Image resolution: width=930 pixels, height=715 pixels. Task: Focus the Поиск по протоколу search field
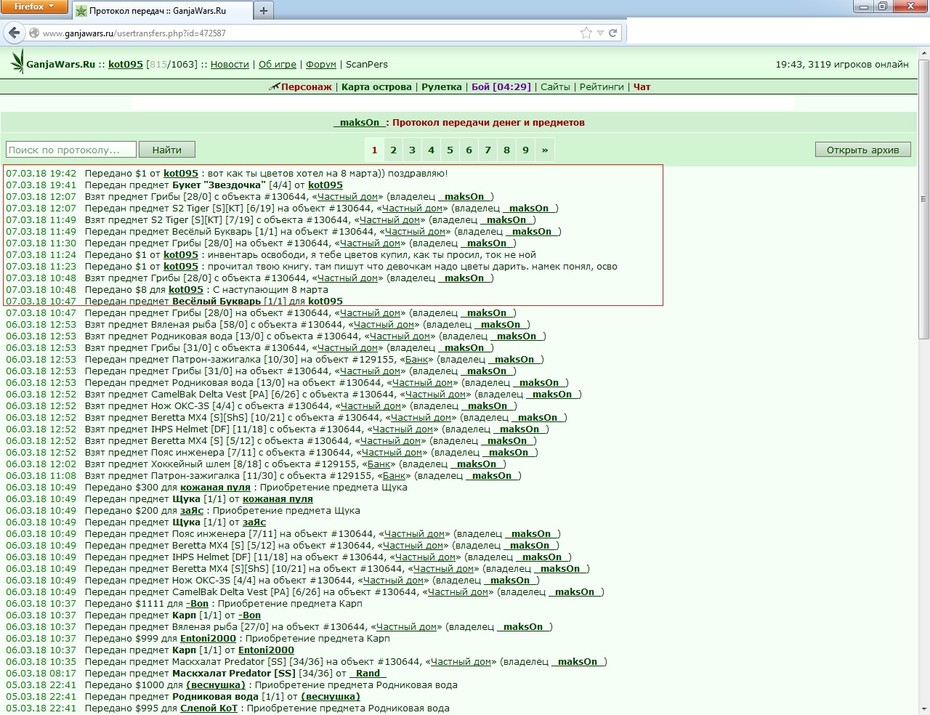tap(71, 149)
